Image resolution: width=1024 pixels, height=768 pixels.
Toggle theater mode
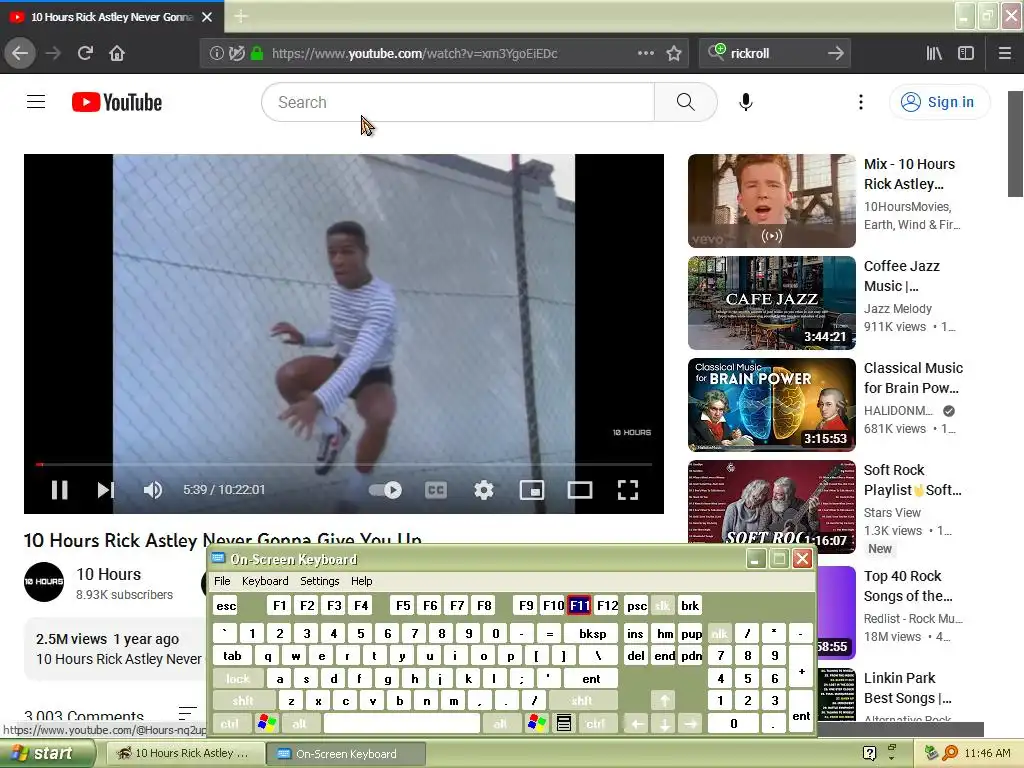(580, 490)
